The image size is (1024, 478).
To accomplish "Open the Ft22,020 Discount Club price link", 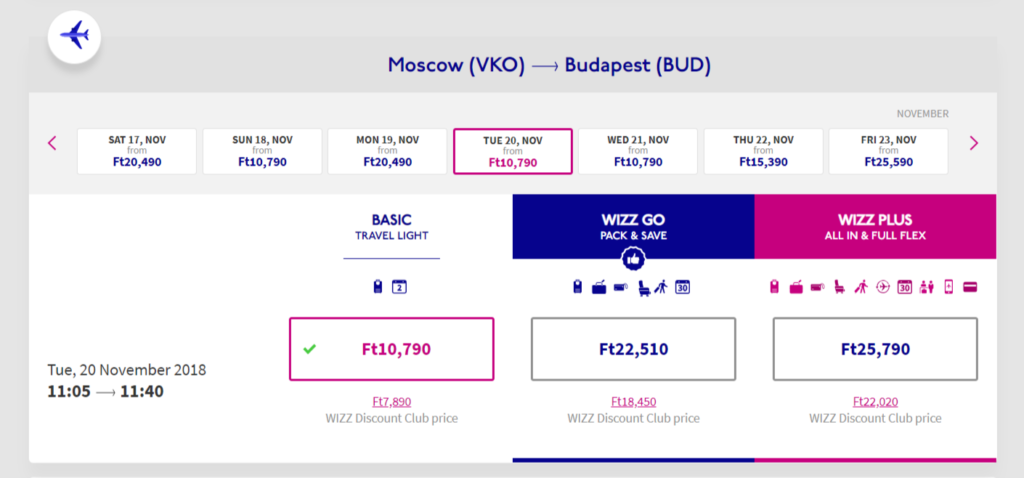I will (x=875, y=402).
